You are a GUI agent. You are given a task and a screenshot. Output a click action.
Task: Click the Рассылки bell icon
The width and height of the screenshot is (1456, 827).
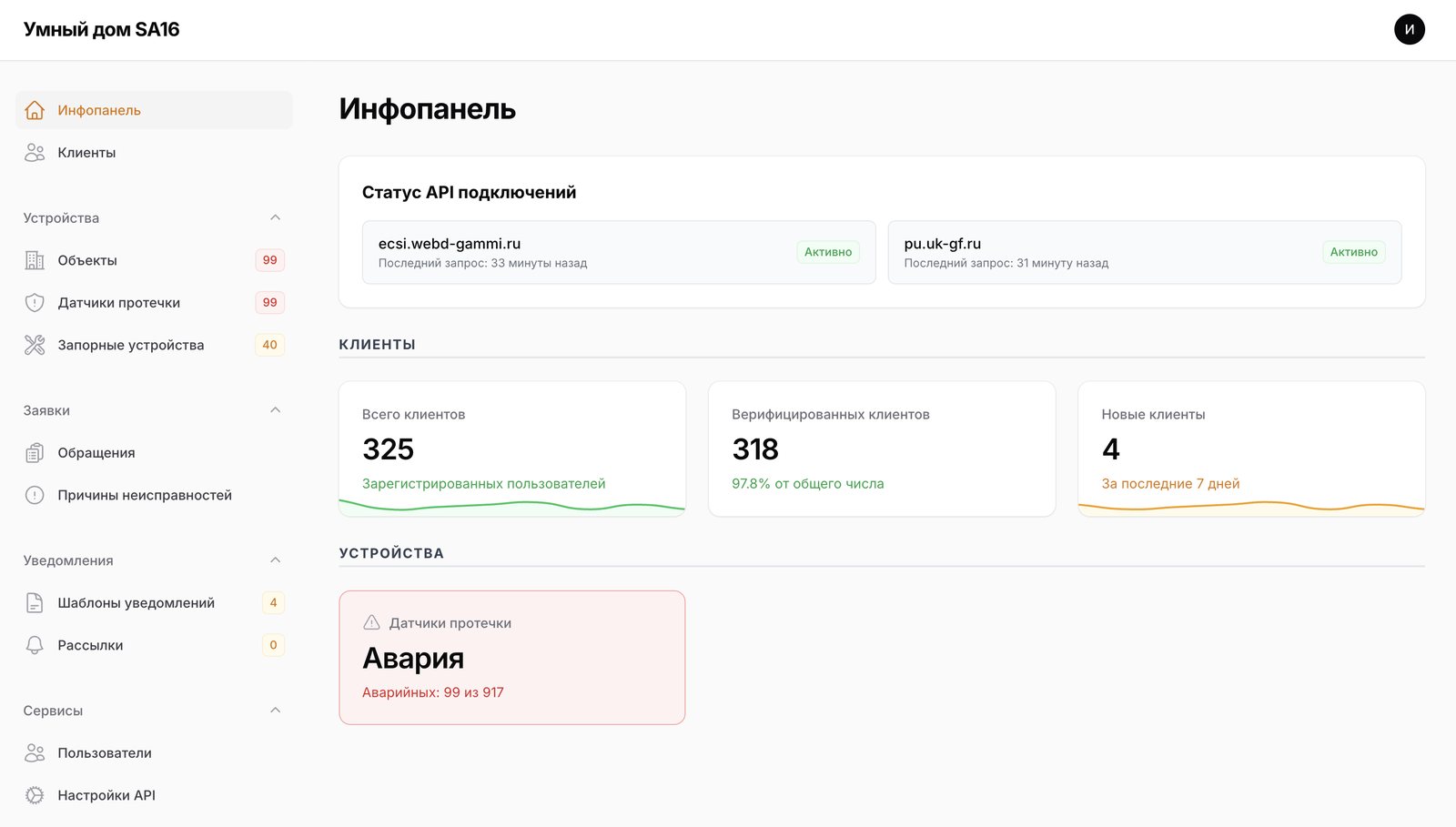(35, 645)
